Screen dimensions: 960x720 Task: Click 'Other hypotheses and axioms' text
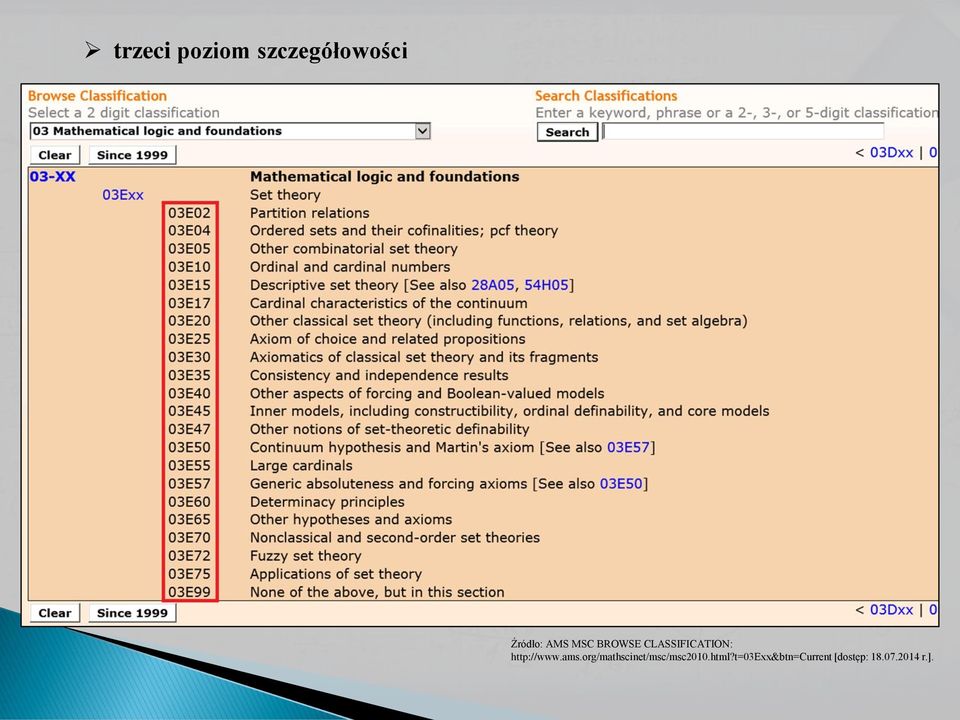(351, 519)
